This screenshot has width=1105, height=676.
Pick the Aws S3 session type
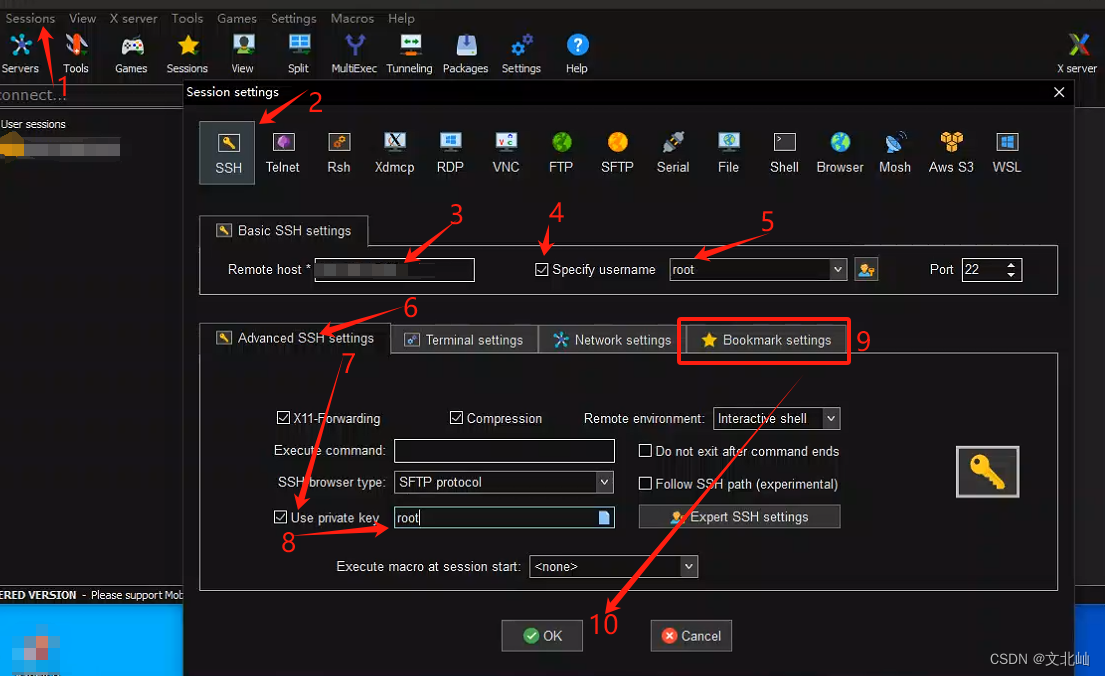pos(951,153)
